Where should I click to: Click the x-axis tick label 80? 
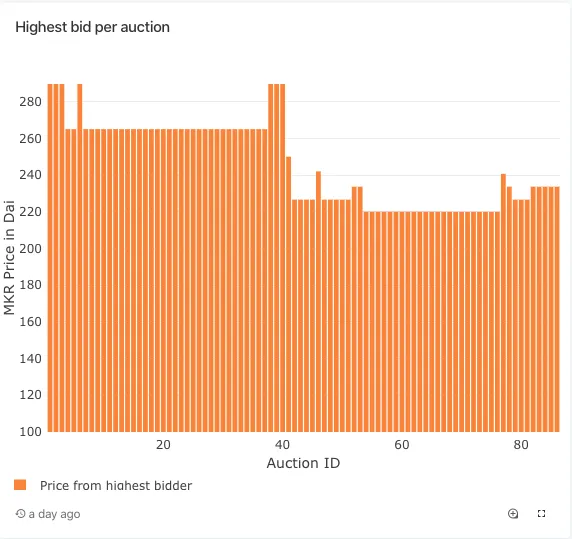[521, 445]
